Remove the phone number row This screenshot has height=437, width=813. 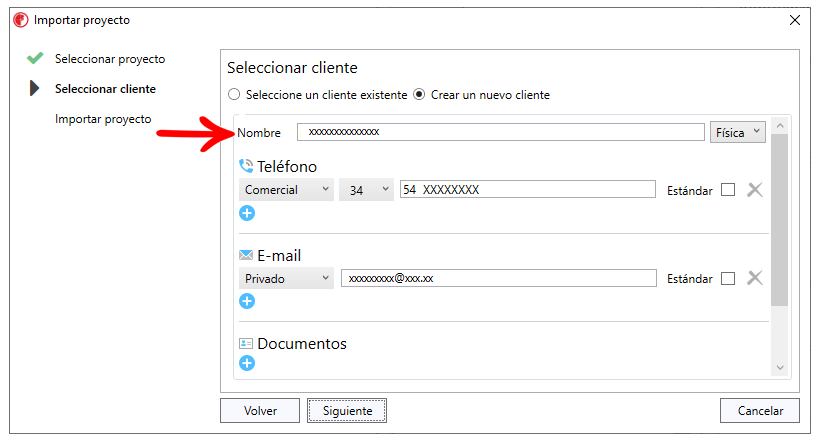point(755,190)
